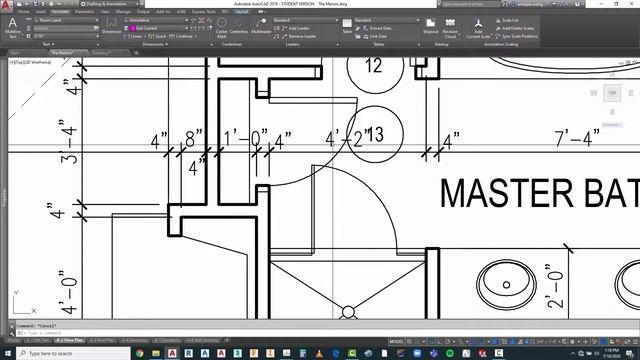Click the Windows Start button
The width and height of the screenshot is (640, 360).
click(x=8, y=353)
